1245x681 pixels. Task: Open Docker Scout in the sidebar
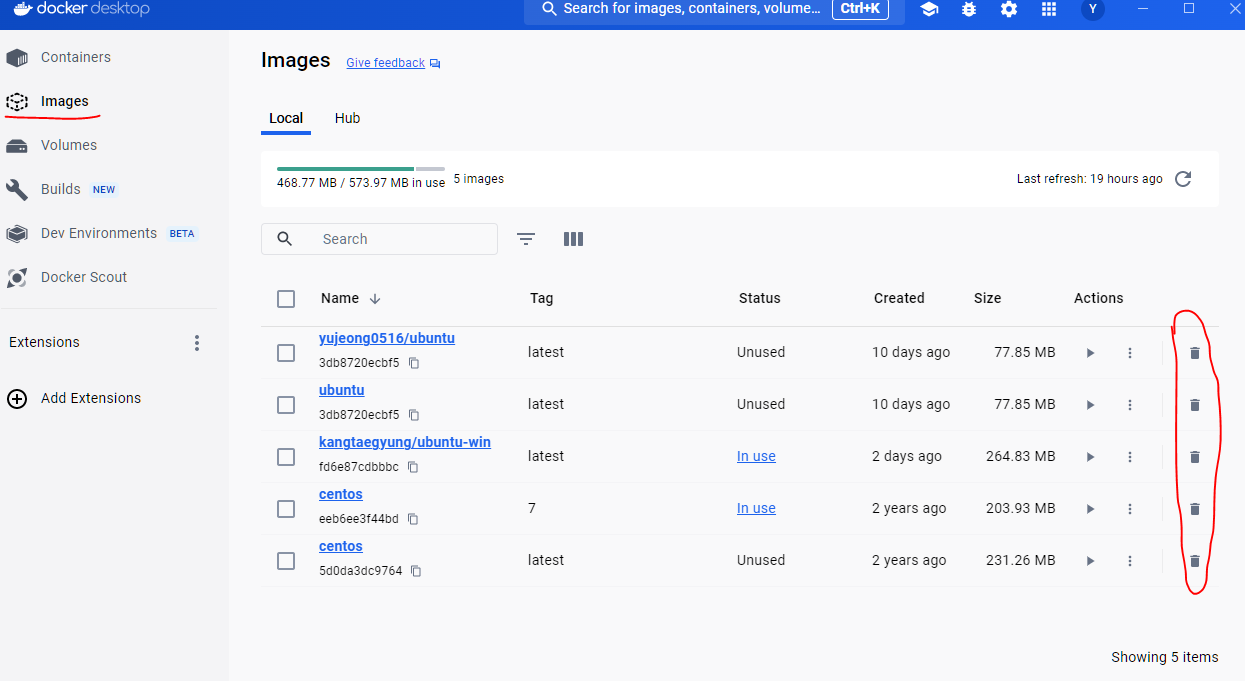pyautogui.click(x=84, y=277)
